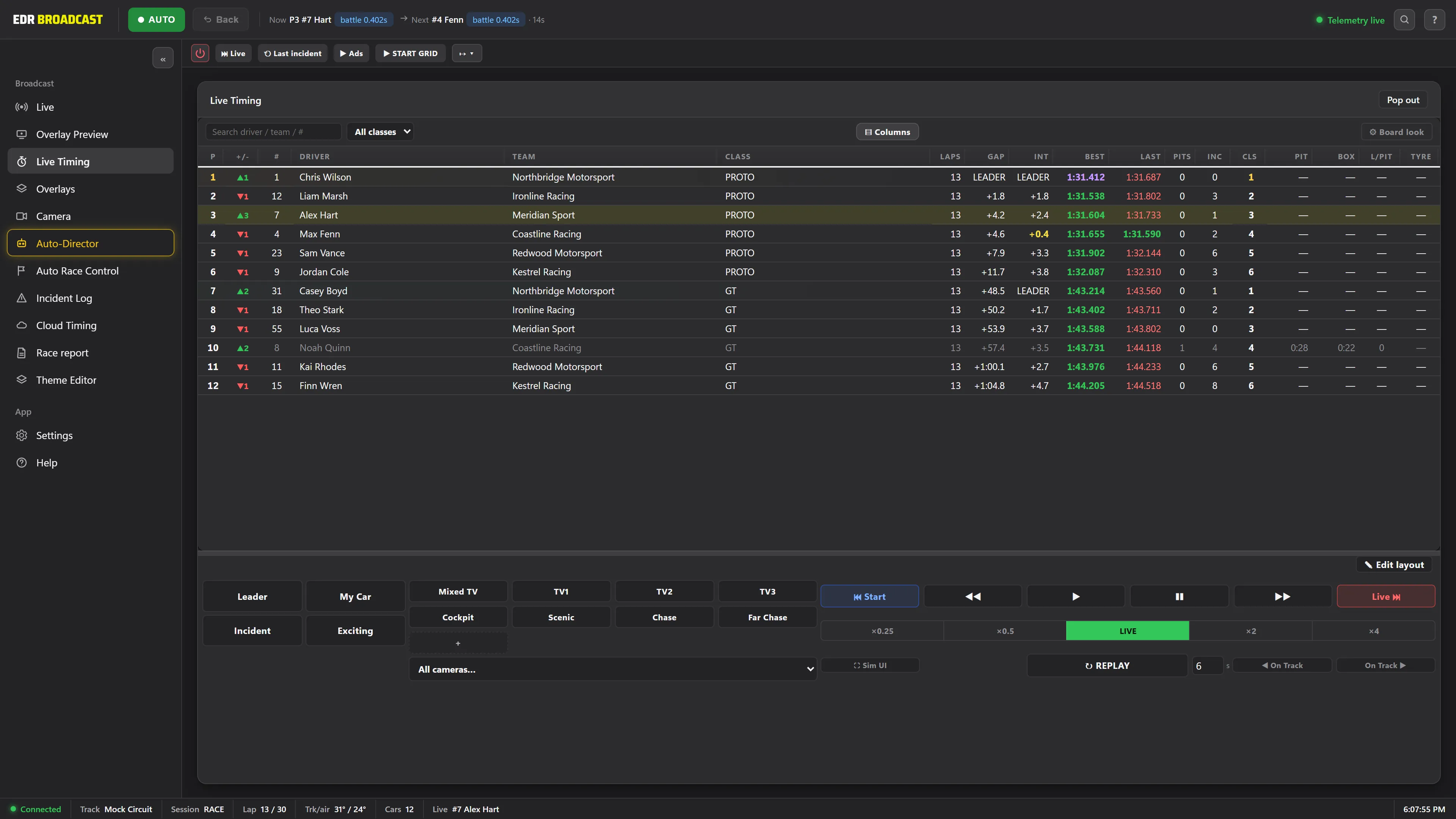Open Auto Race Control
This screenshot has height=819, width=1456.
(91, 271)
